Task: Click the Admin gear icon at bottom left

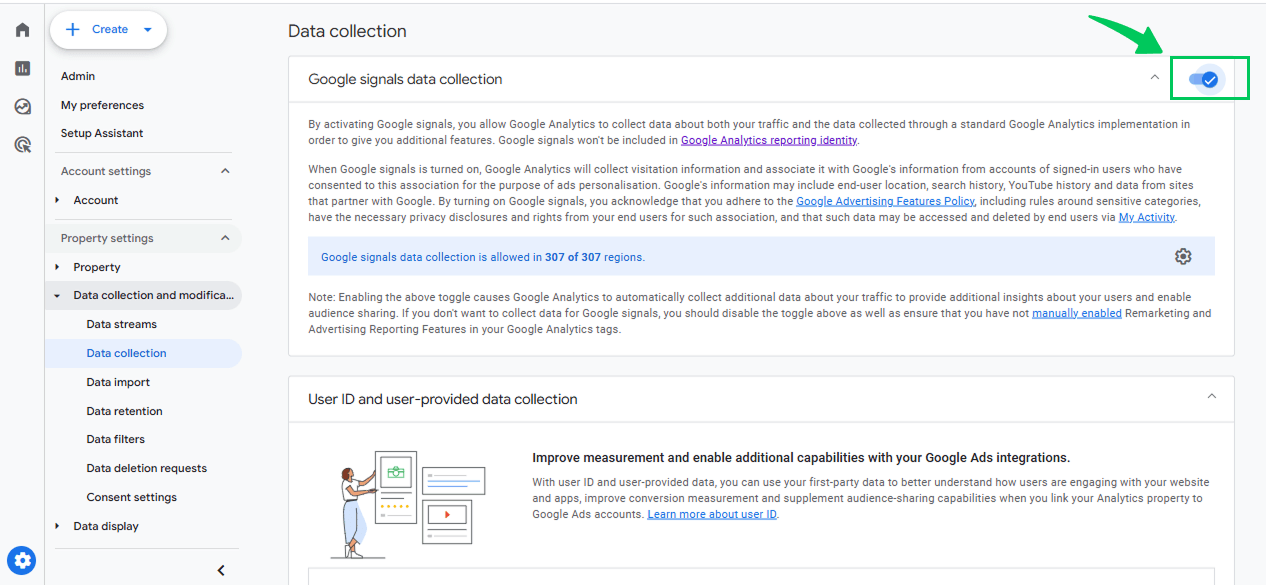Action: pos(22,560)
